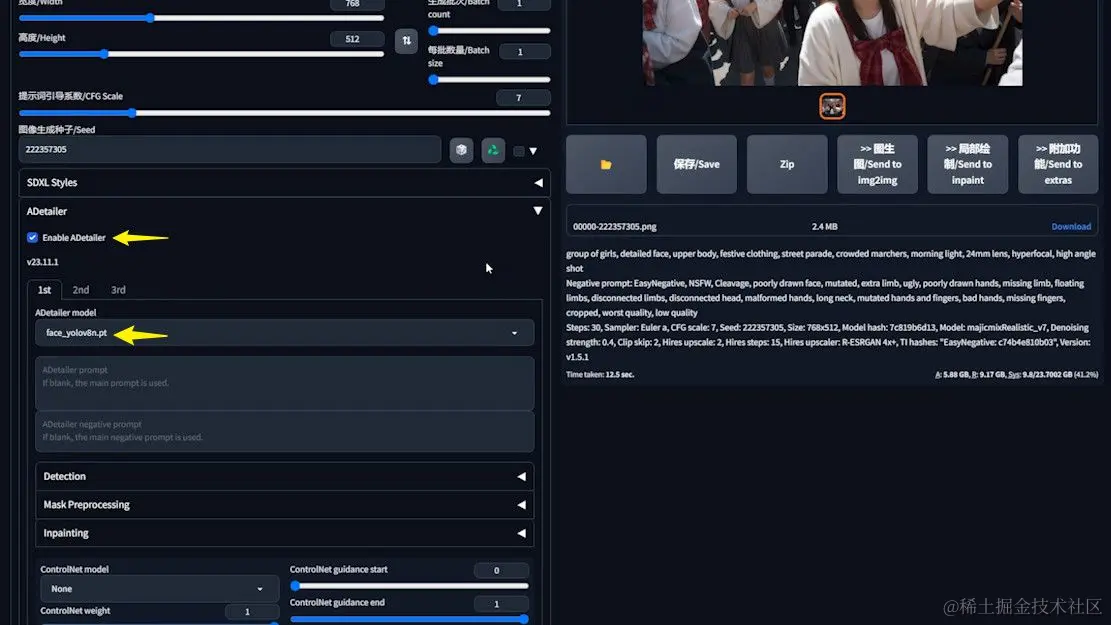Viewport: 1111px width, 625px height.
Task: Adjust the Width slider
Action: (201, 18)
